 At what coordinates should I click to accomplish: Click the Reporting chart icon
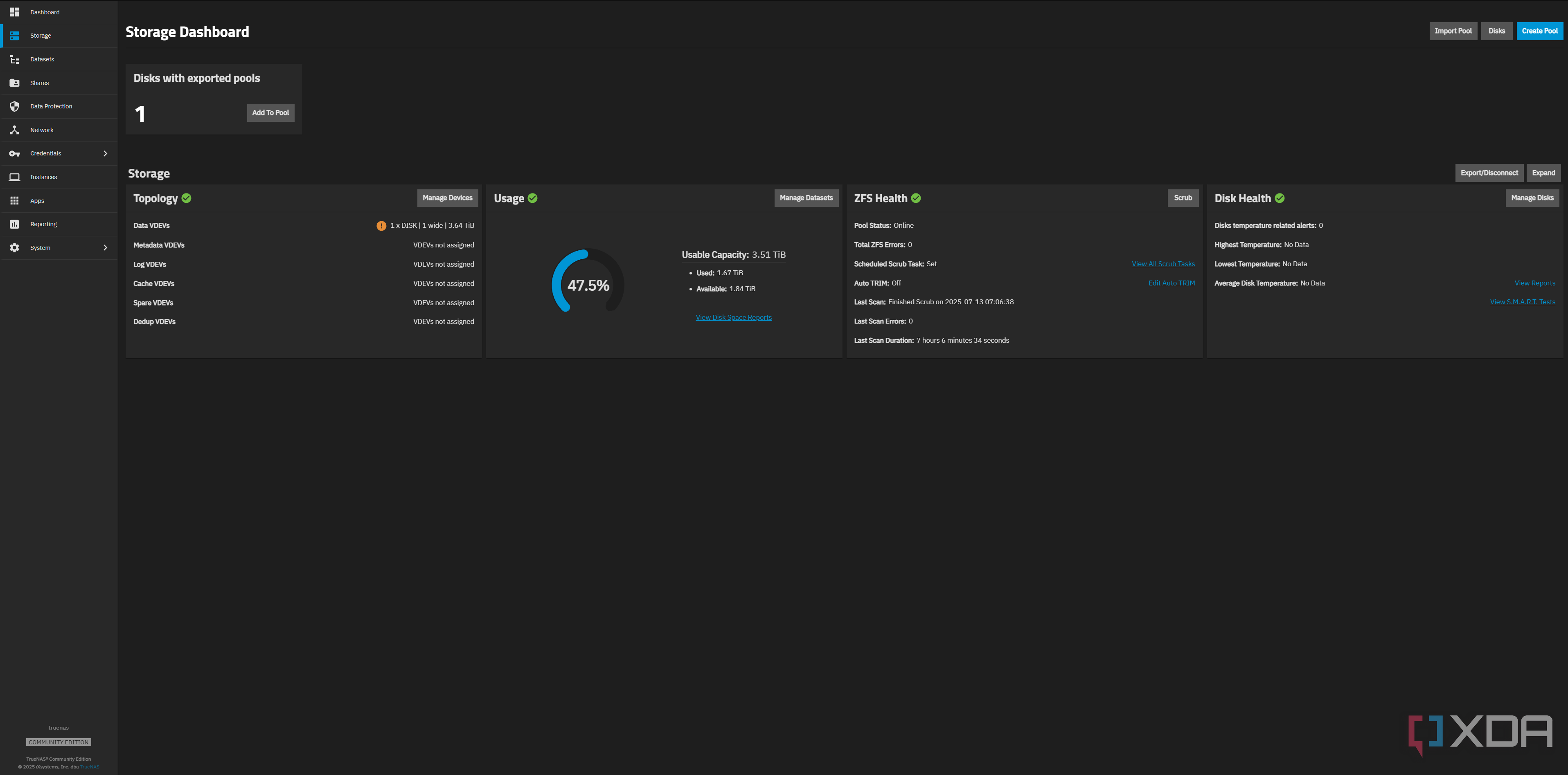tap(15, 225)
